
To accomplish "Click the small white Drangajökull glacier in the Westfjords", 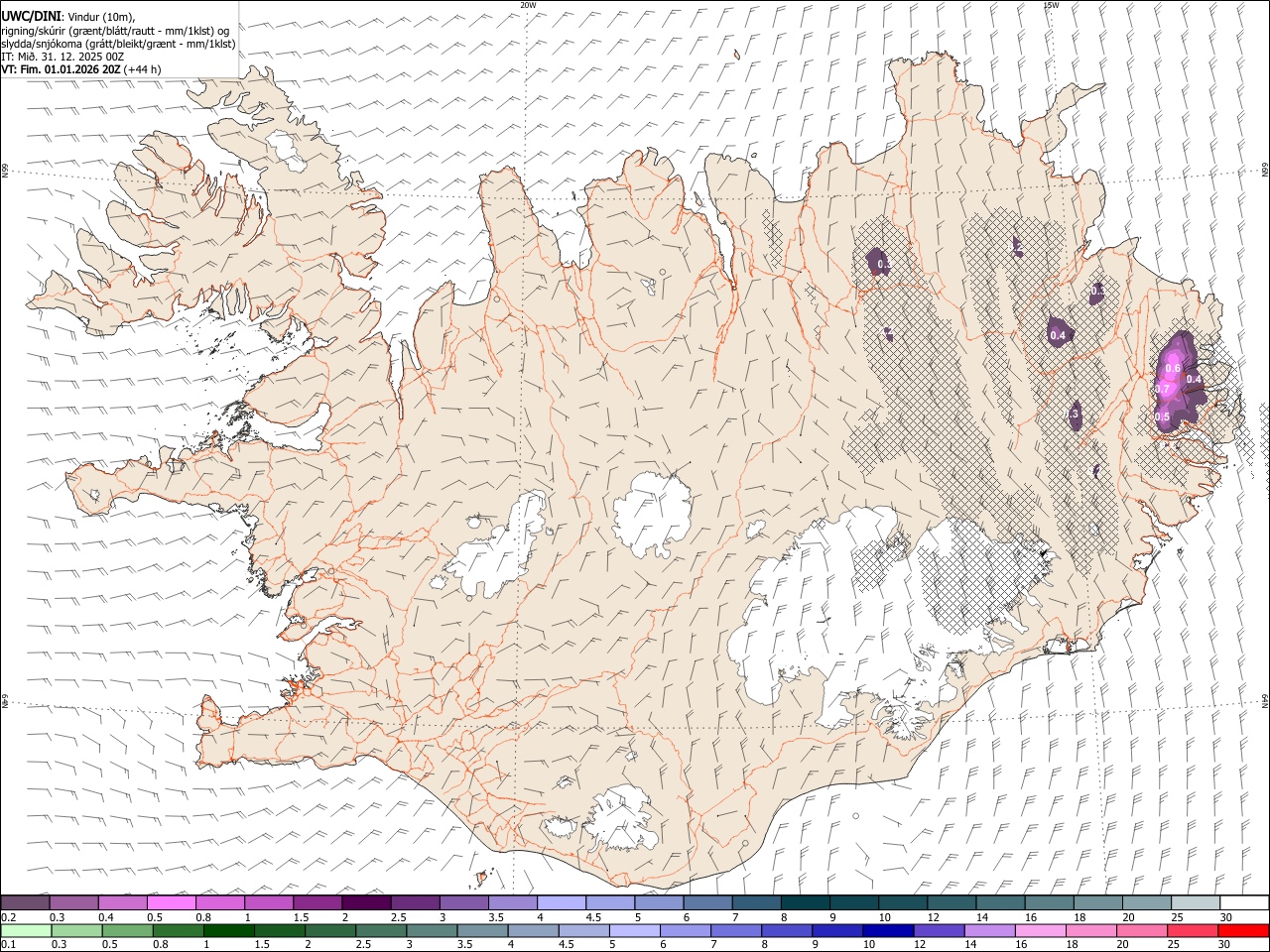I will pyautogui.click(x=290, y=149).
